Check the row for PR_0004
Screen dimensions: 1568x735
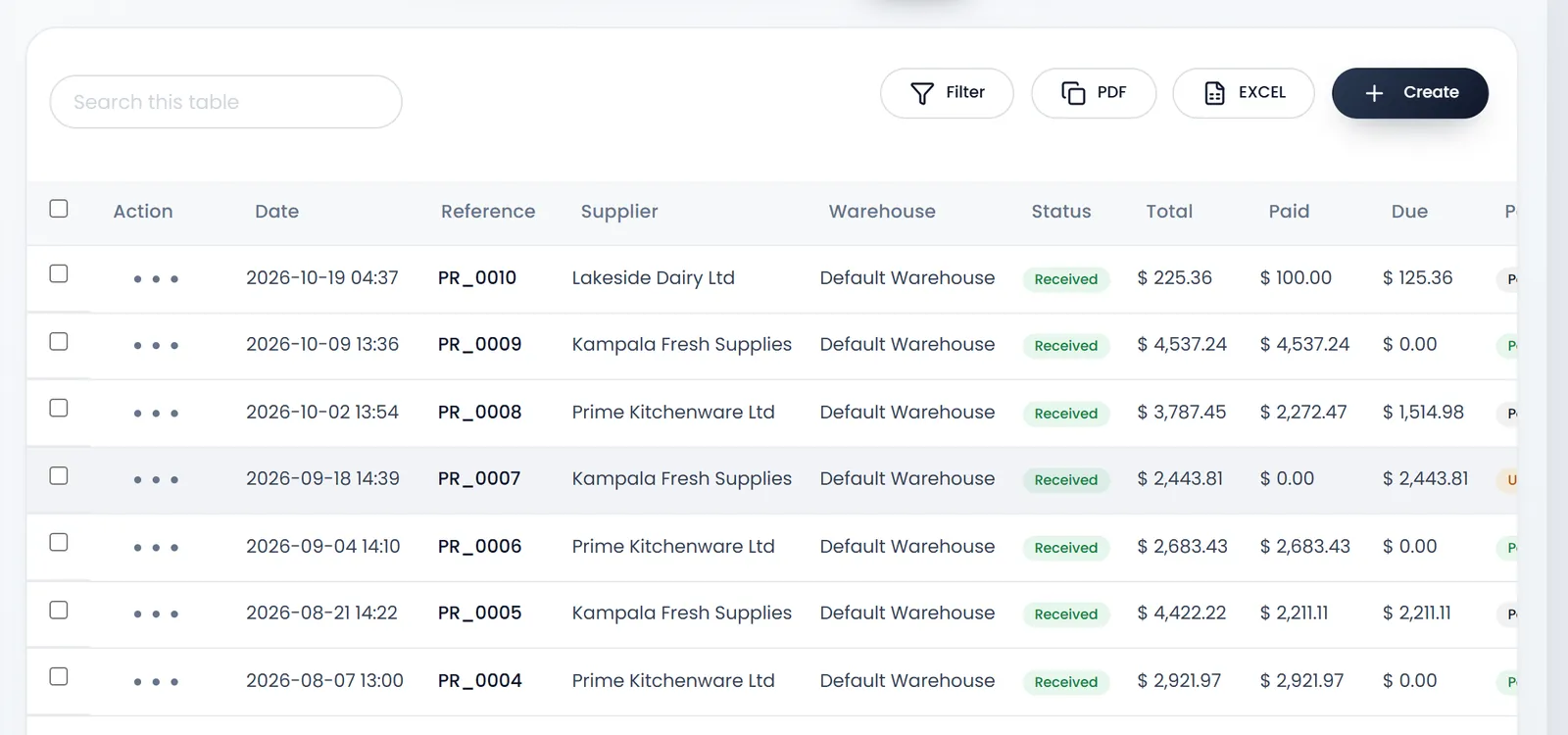tap(59, 676)
